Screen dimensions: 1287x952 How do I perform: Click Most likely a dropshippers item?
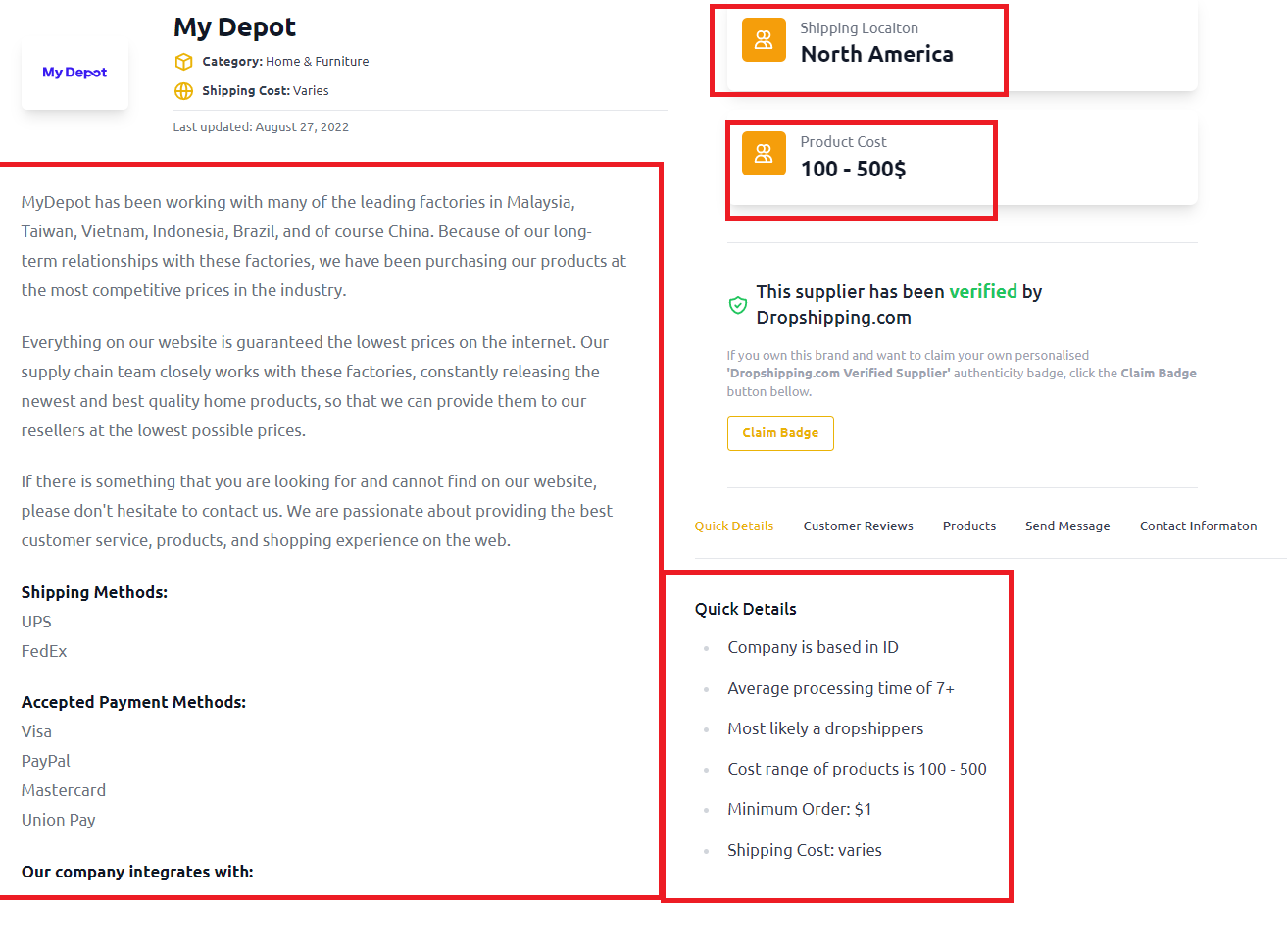pyautogui.click(x=825, y=728)
